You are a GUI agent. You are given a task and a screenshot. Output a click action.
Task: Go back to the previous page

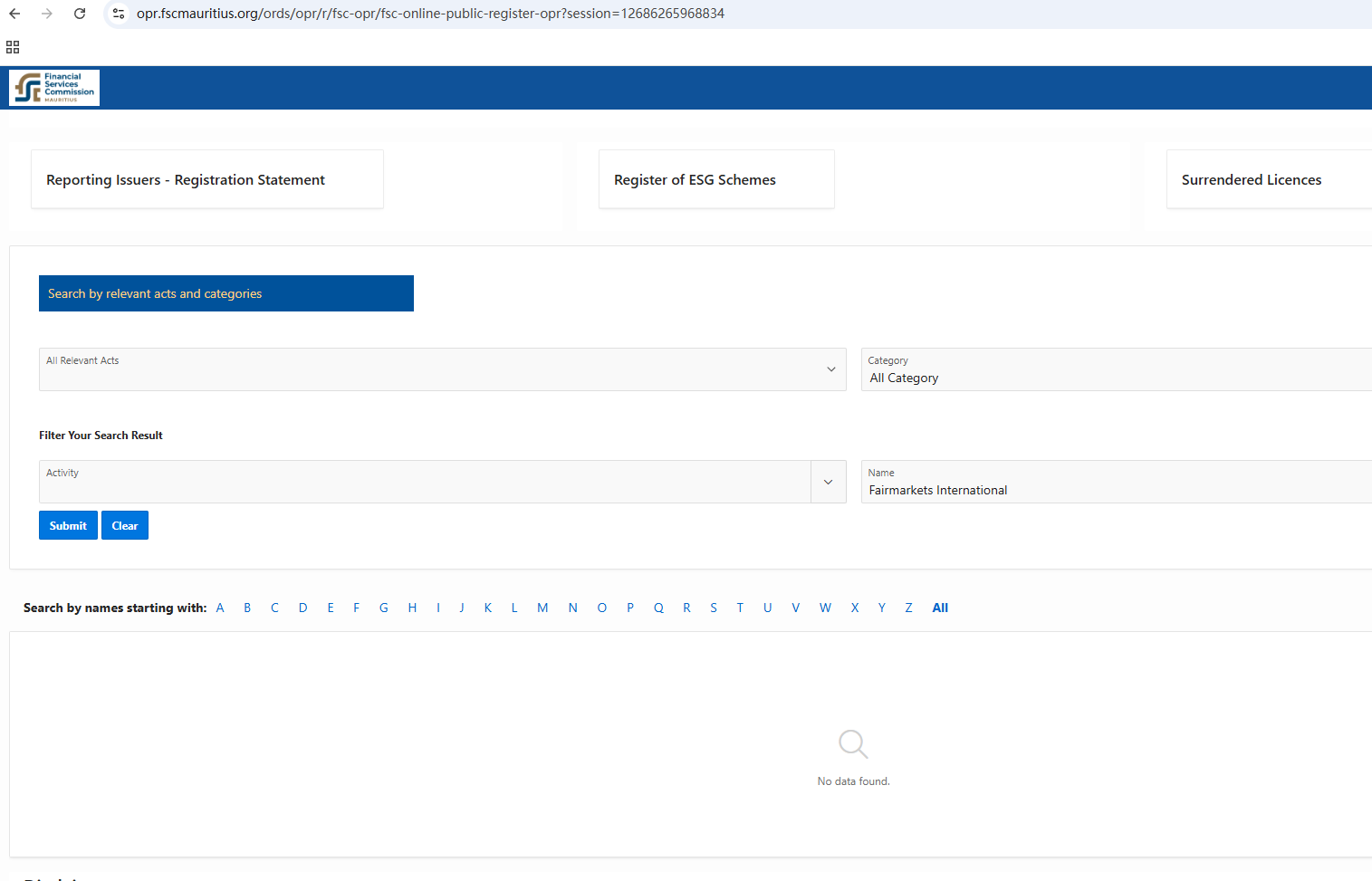(x=14, y=14)
